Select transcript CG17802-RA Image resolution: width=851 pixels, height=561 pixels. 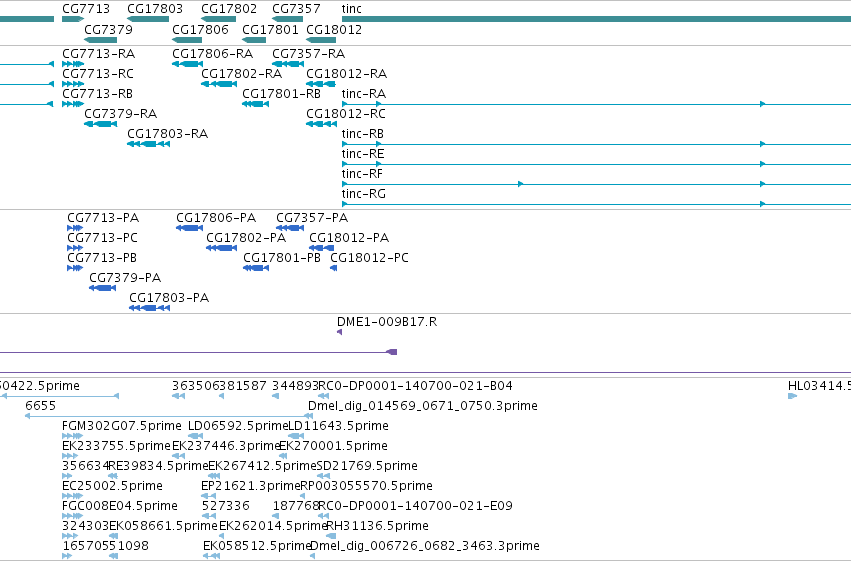(x=219, y=84)
